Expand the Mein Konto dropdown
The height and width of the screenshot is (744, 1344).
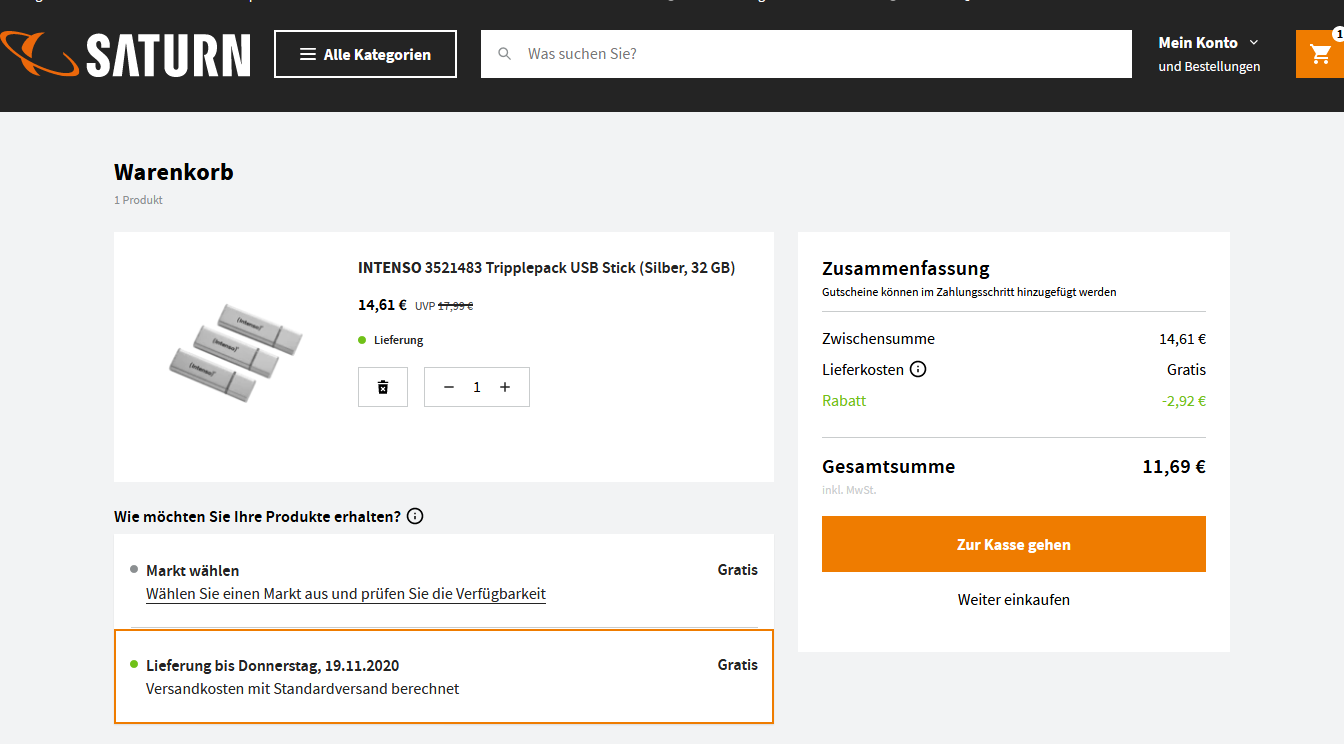(1208, 43)
